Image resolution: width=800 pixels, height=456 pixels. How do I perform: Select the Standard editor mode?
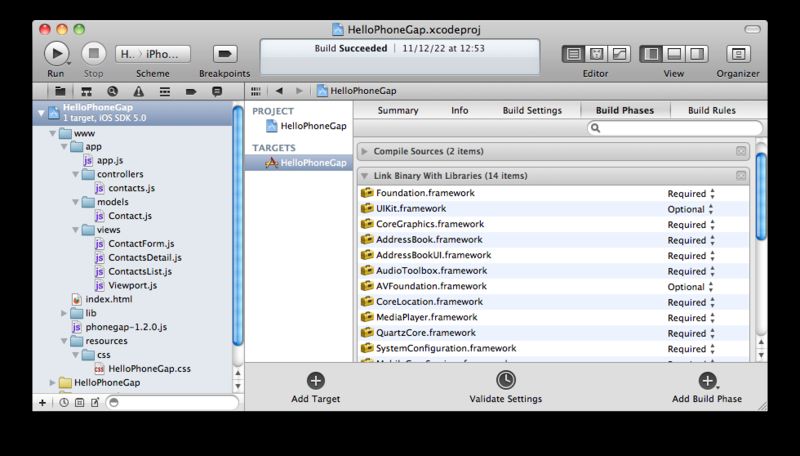click(x=573, y=54)
